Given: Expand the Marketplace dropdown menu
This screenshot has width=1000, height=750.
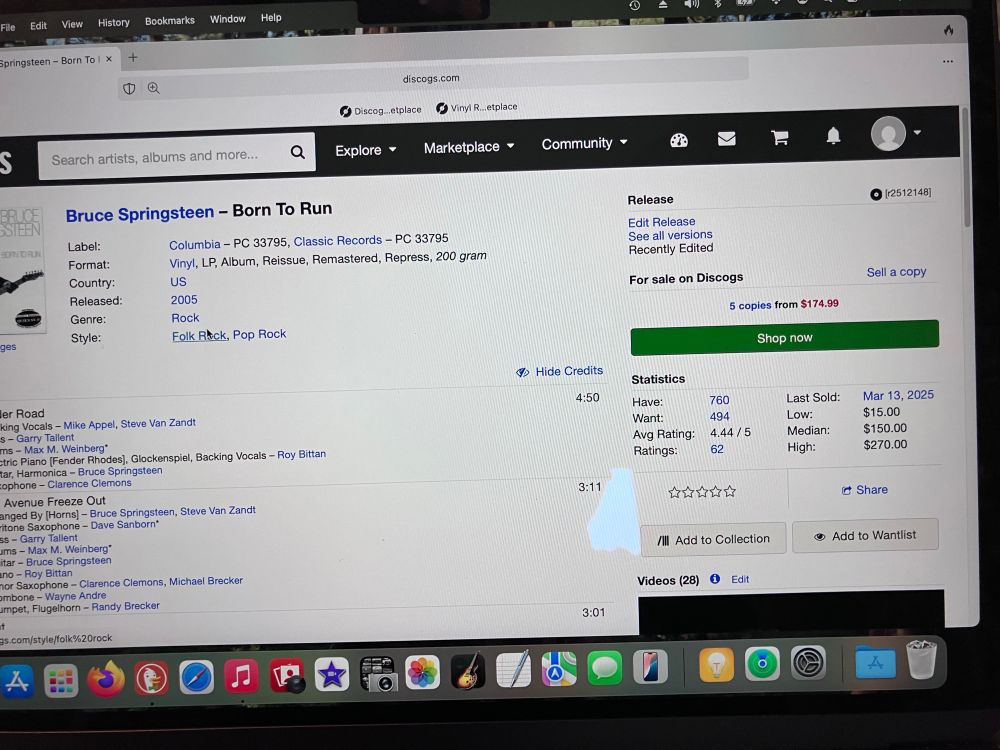Looking at the screenshot, I should pyautogui.click(x=469, y=147).
